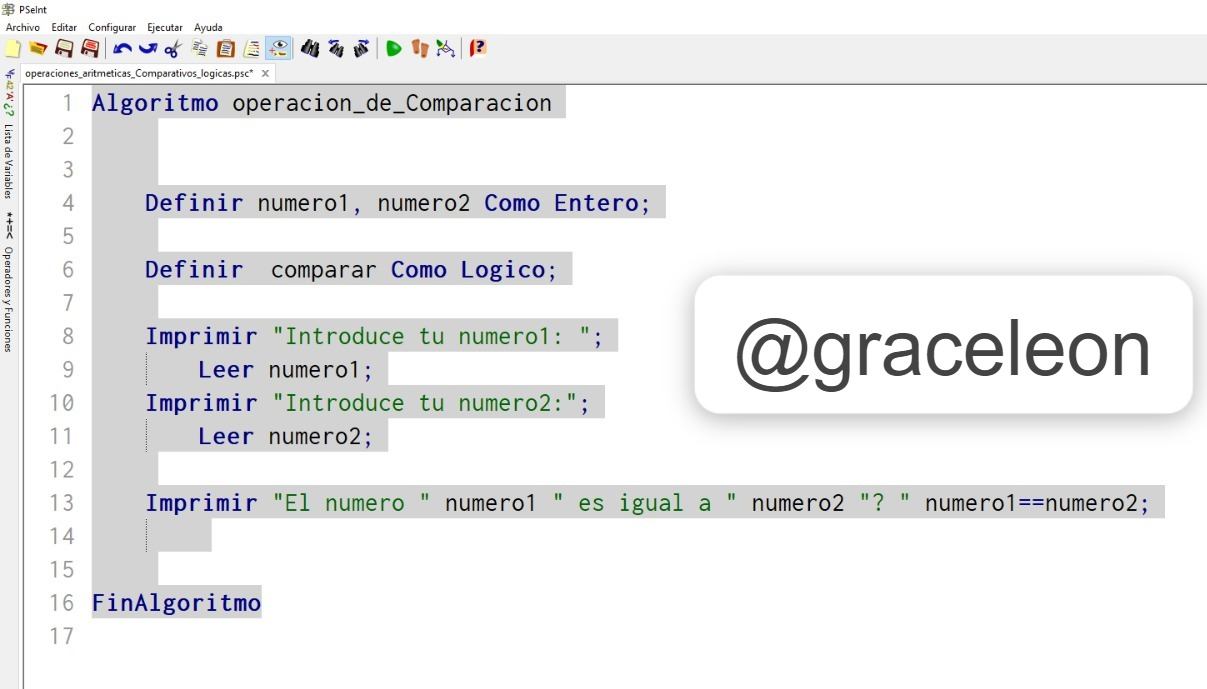Screen dimensions: 1207x689
Task: Paste with the clipboard icon
Action: click(226, 48)
